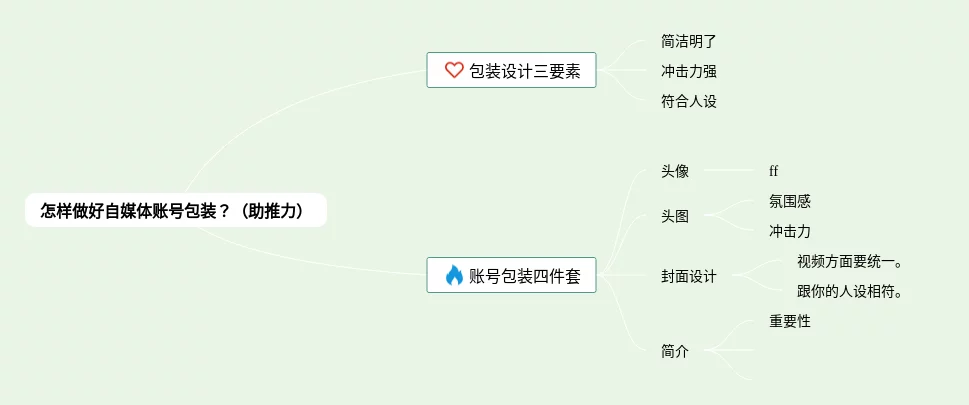Click the 跟你的人设相符。 node
This screenshot has width=969, height=405.
[x=850, y=292]
